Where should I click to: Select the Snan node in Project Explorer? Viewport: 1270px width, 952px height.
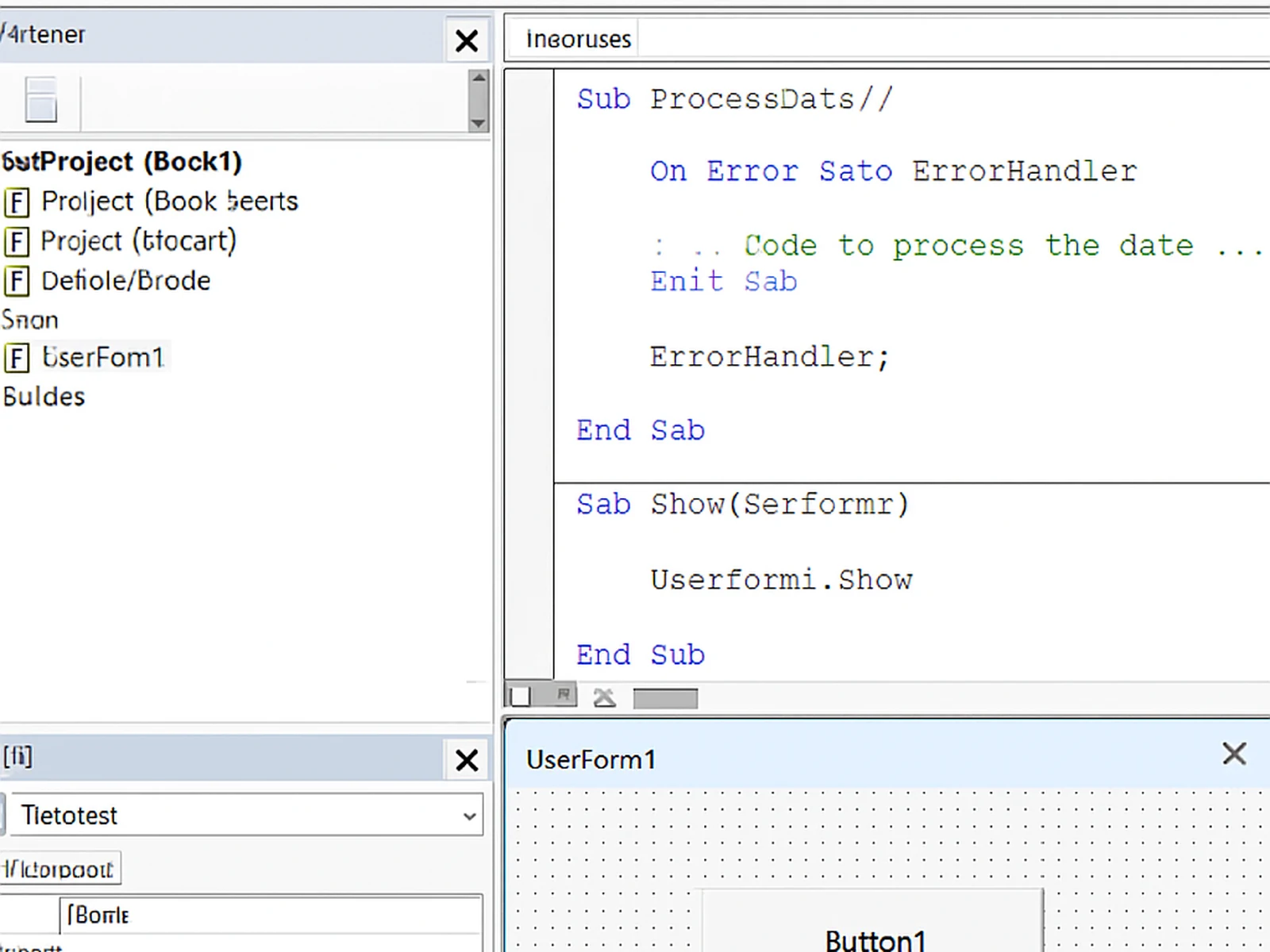click(30, 320)
